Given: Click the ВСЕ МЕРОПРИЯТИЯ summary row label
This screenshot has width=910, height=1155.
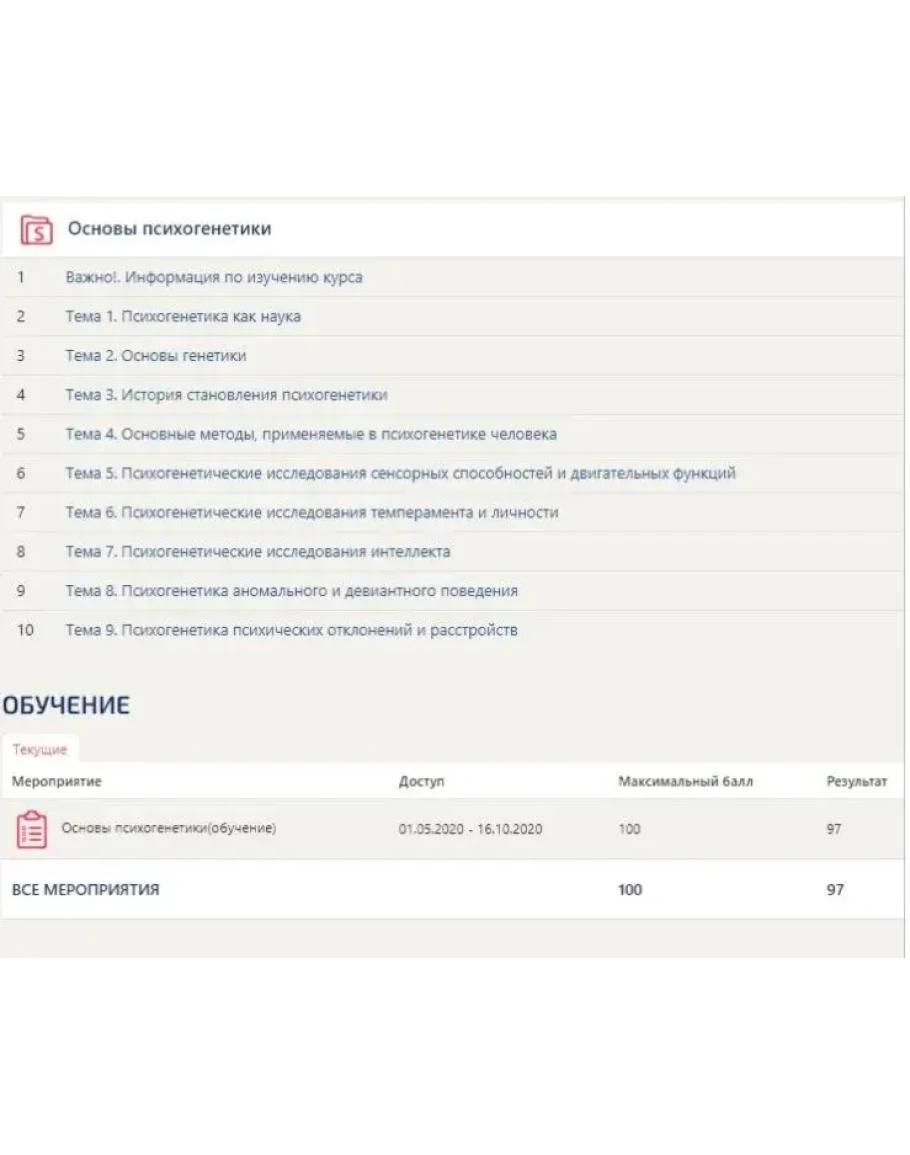Looking at the screenshot, I should point(86,889).
